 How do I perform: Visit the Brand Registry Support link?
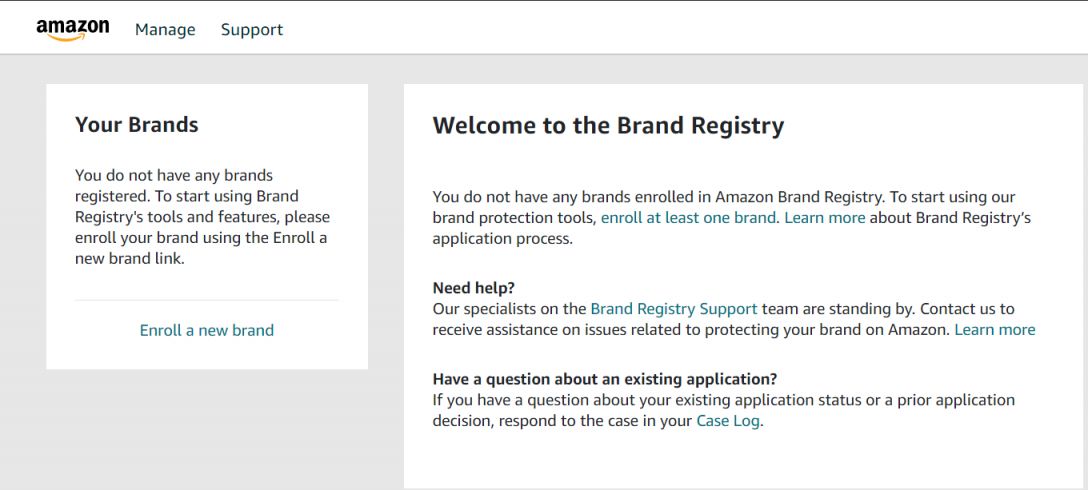pos(674,309)
